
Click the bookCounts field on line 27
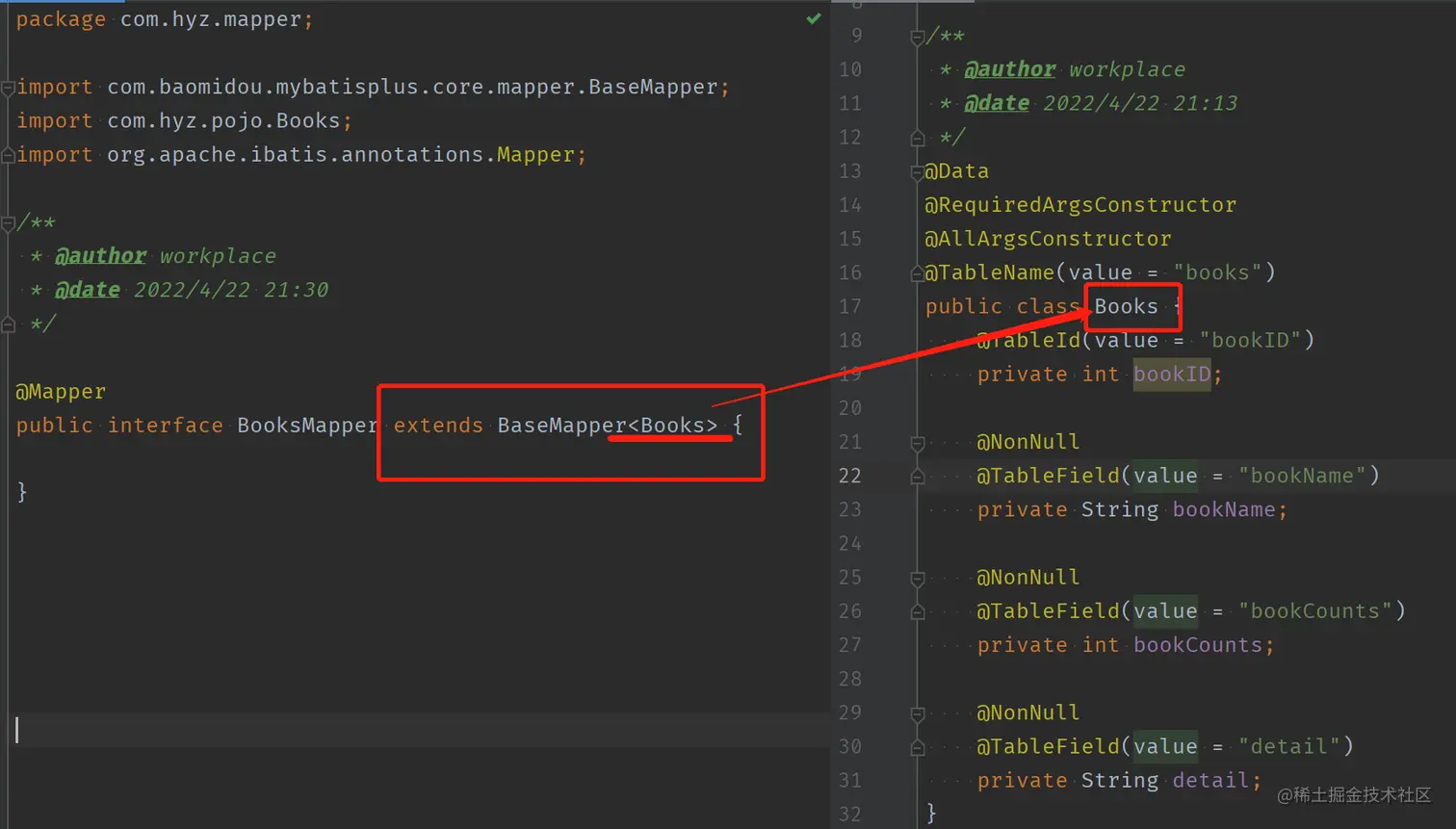coord(1198,645)
